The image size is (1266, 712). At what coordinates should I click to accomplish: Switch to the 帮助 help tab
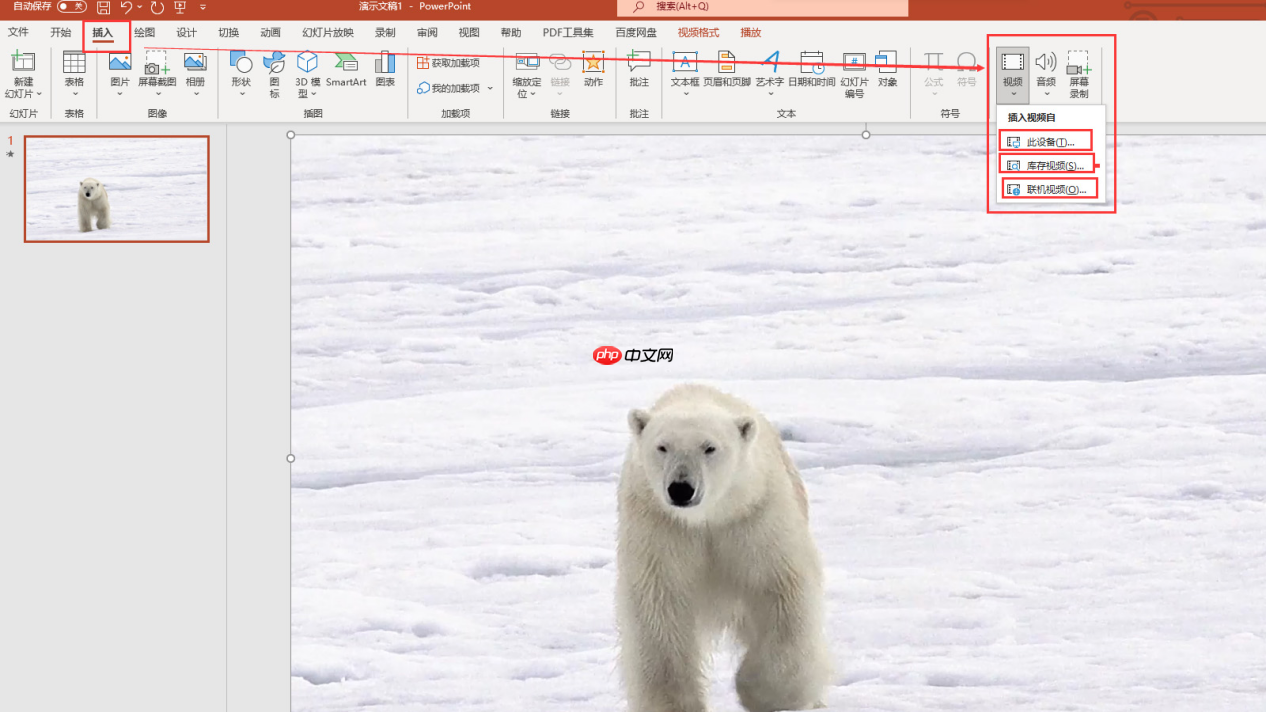click(511, 33)
